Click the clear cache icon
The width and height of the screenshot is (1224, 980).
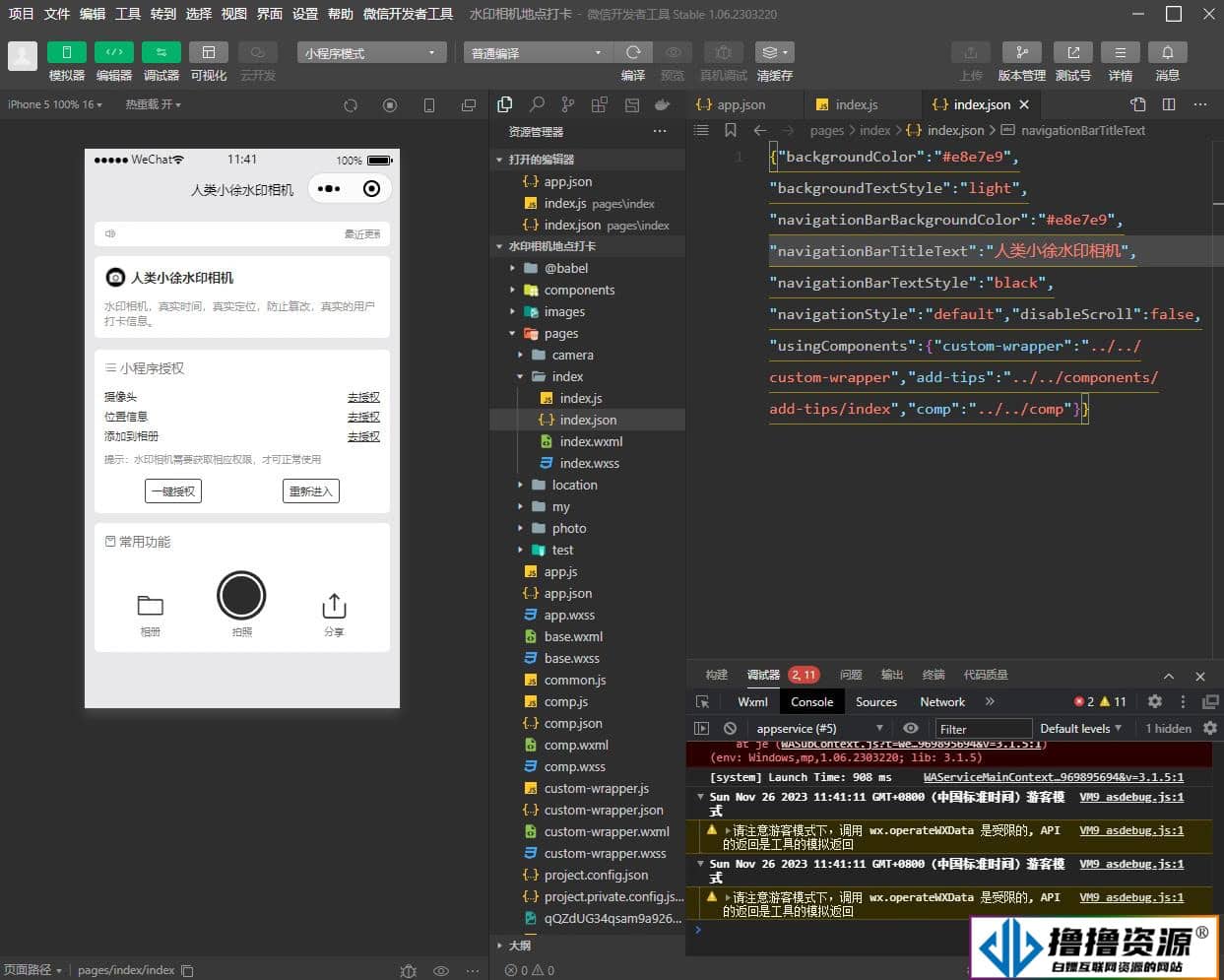click(775, 52)
